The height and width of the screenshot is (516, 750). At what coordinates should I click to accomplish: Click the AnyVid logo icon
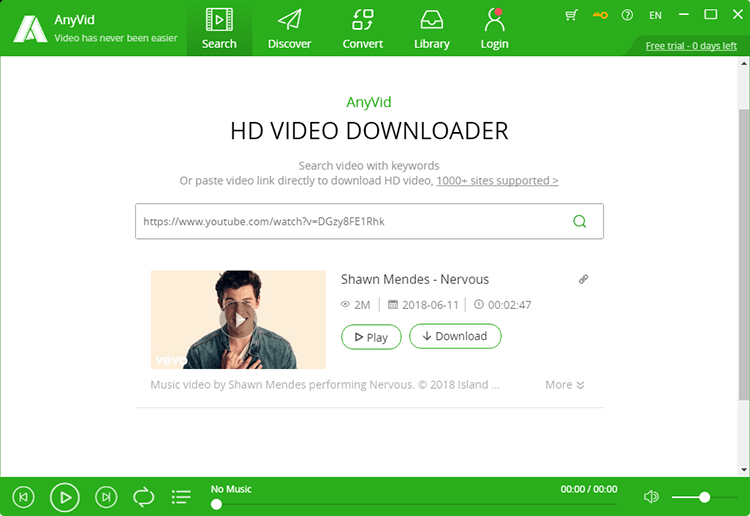(x=30, y=29)
